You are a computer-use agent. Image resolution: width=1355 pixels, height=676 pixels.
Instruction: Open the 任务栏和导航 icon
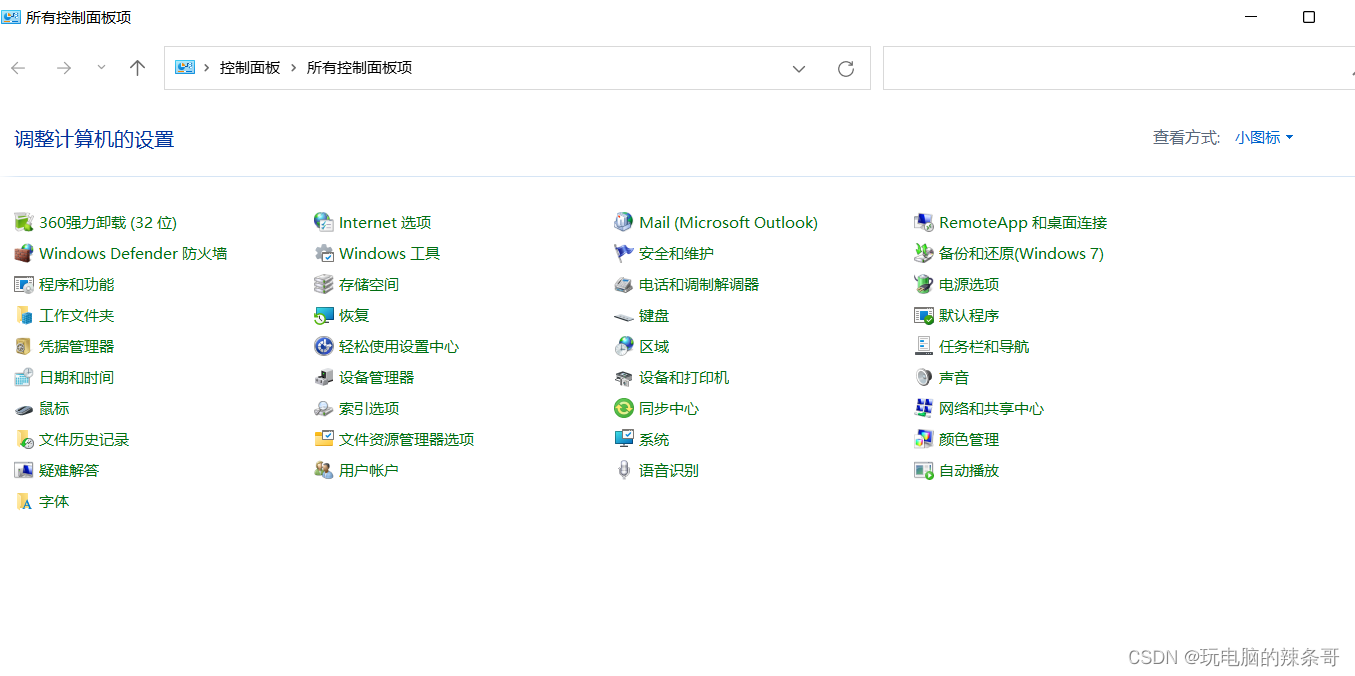click(924, 346)
